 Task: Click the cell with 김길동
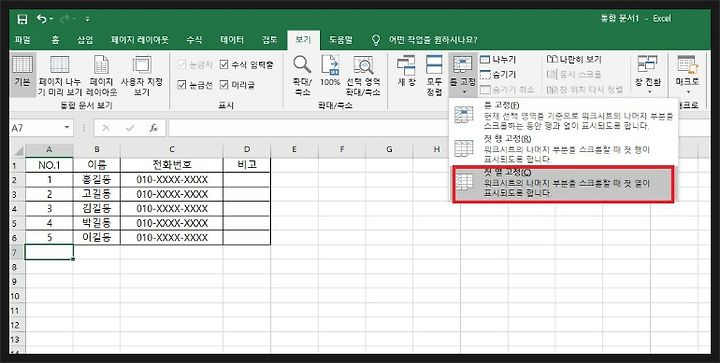click(x=97, y=208)
